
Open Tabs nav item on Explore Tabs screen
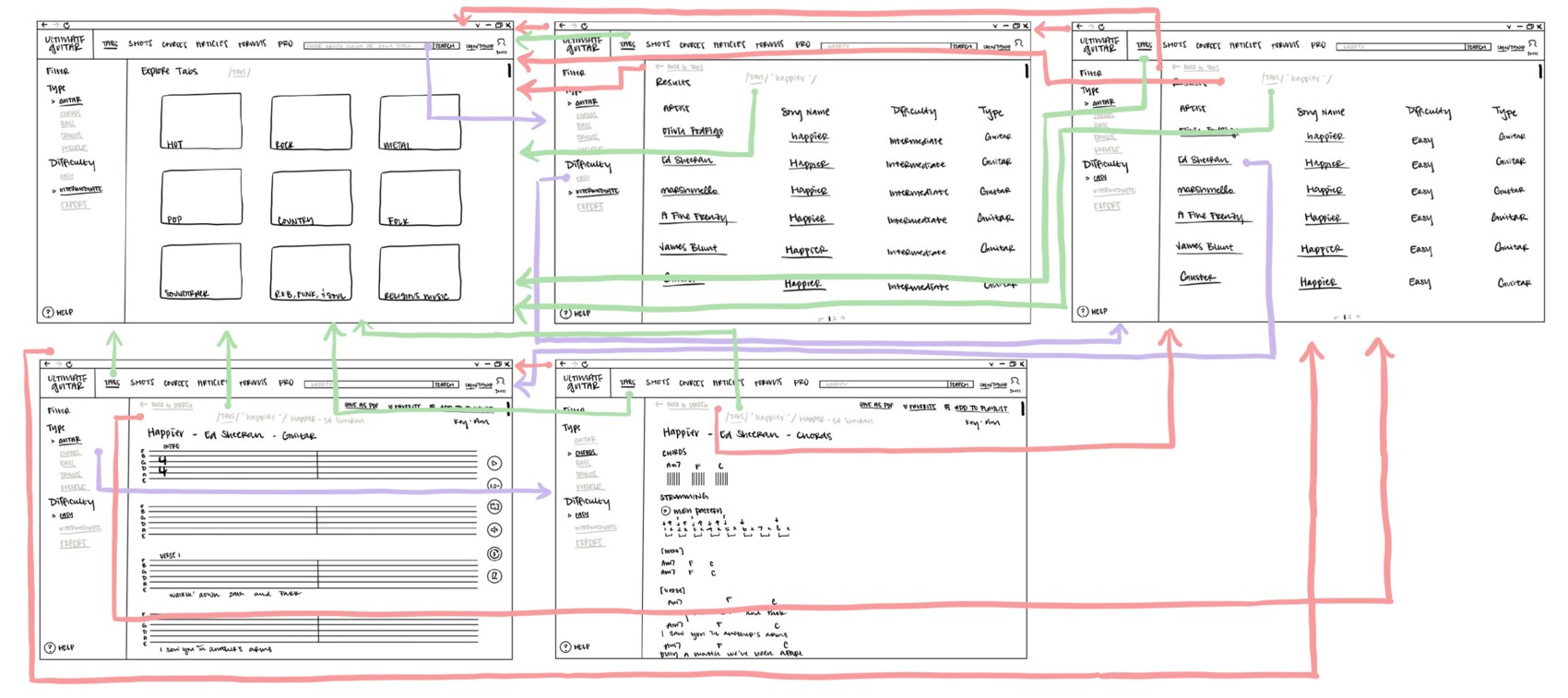tap(110, 43)
